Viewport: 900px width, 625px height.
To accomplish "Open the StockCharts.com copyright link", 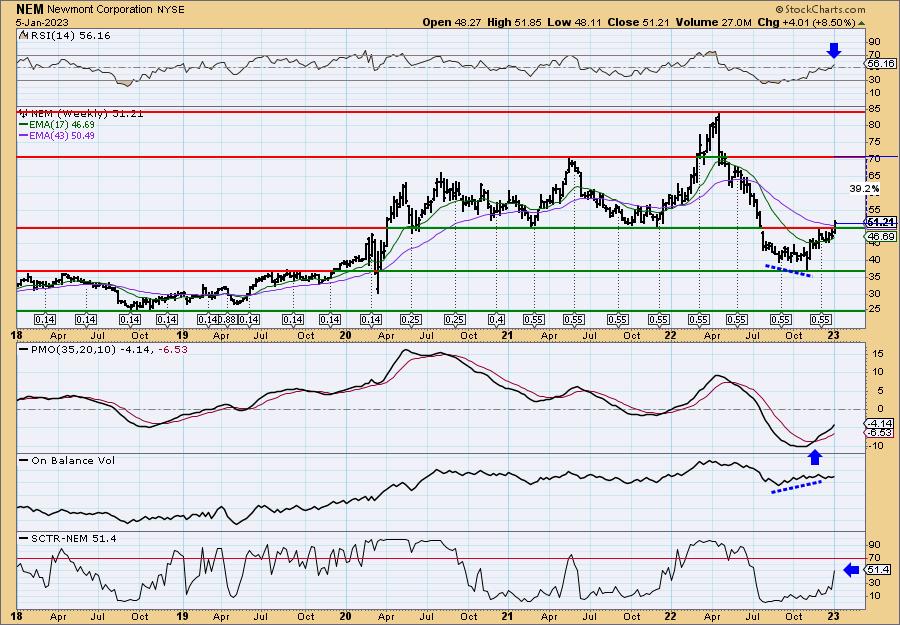I will tap(820, 9).
